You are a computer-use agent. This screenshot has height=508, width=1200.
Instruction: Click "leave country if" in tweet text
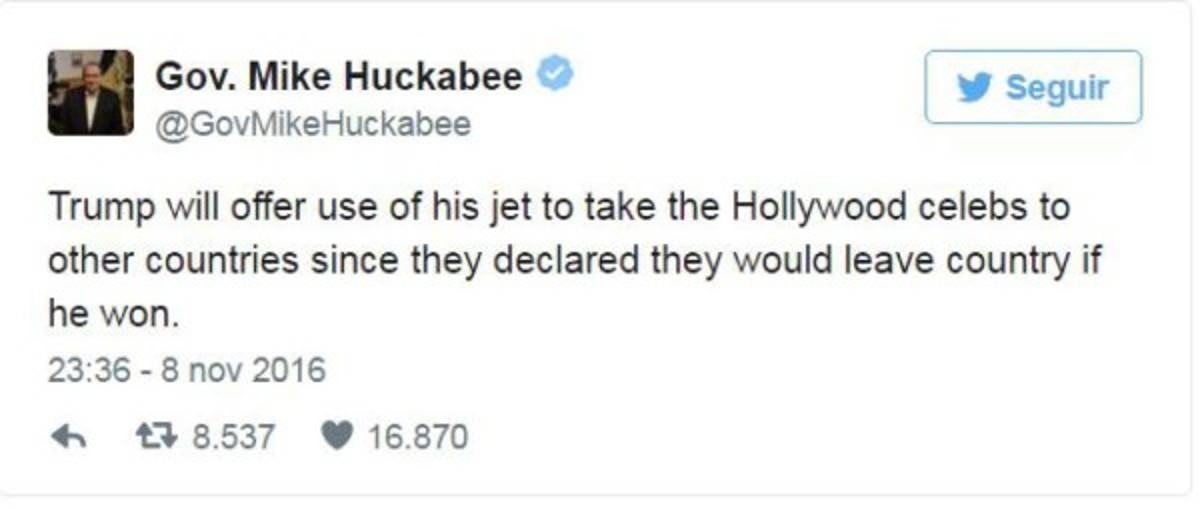tap(1001, 262)
